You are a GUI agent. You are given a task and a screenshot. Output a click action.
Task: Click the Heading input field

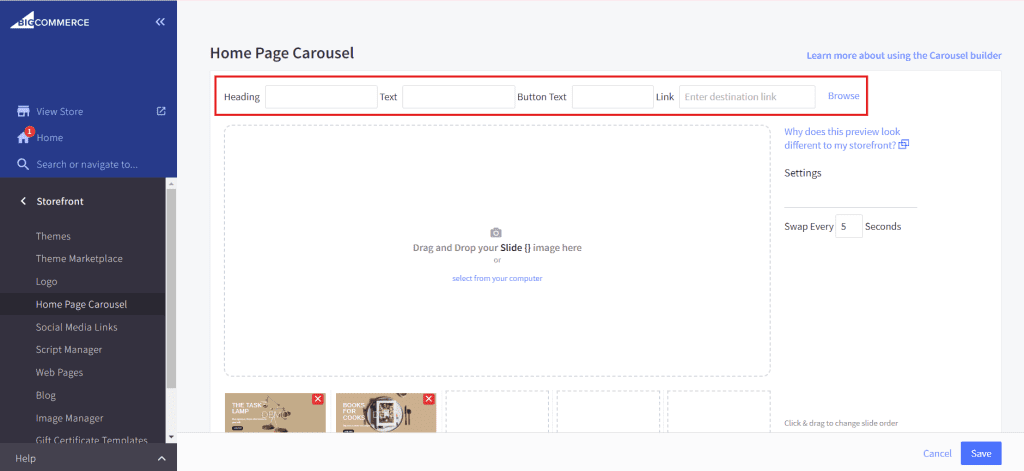click(321, 97)
